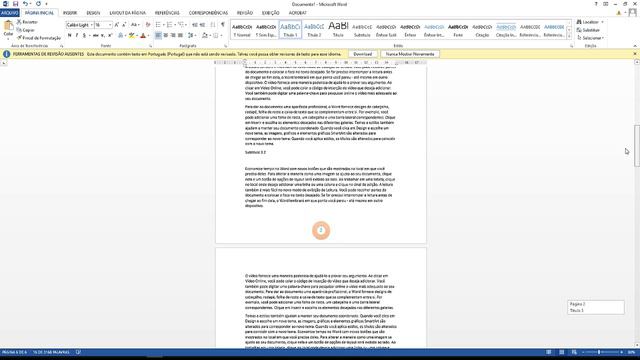Click the red font color button
Viewport: 640px width, 360px height.
click(x=143, y=36)
